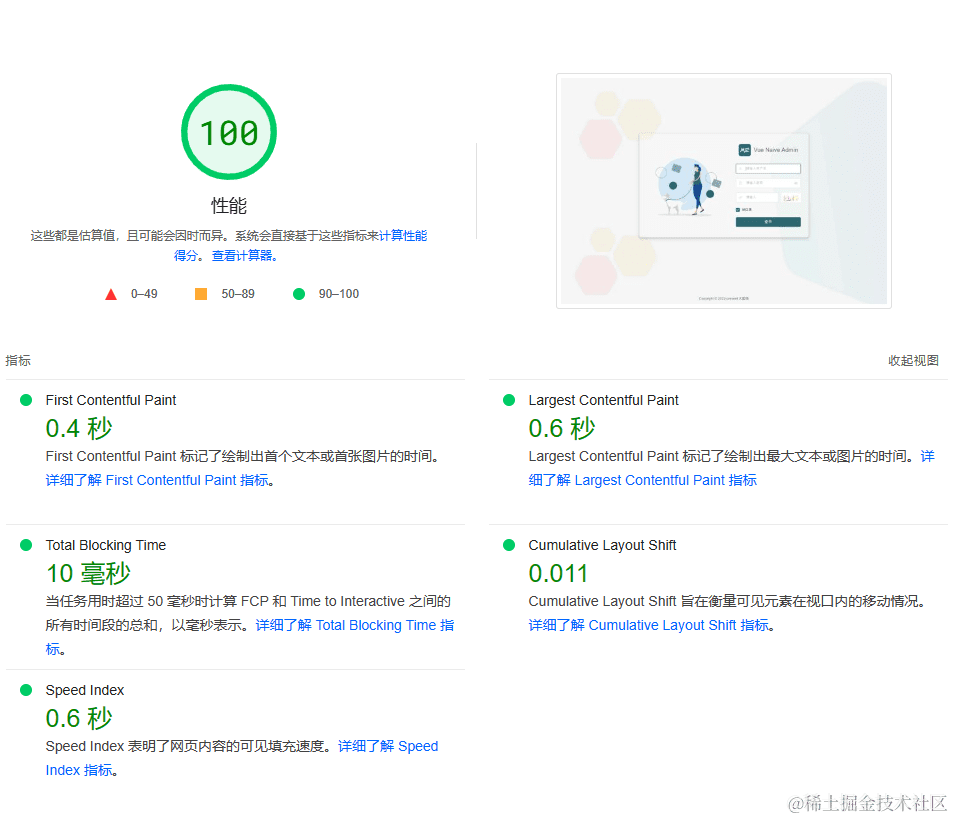Open 详细了解 Speed Index 指标 link
Screen dimensions: 954x820
(x=388, y=747)
